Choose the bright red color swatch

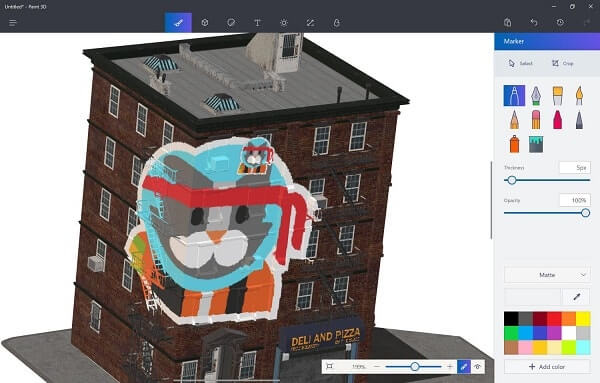[554, 319]
